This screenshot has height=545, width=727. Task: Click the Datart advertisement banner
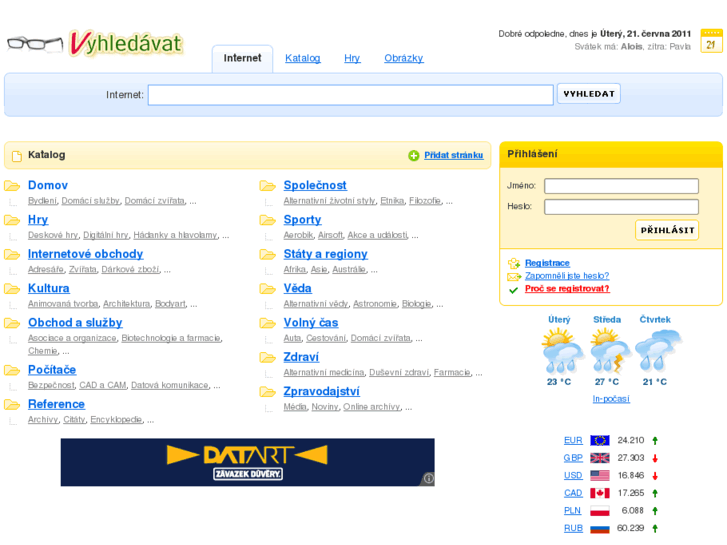click(247, 462)
